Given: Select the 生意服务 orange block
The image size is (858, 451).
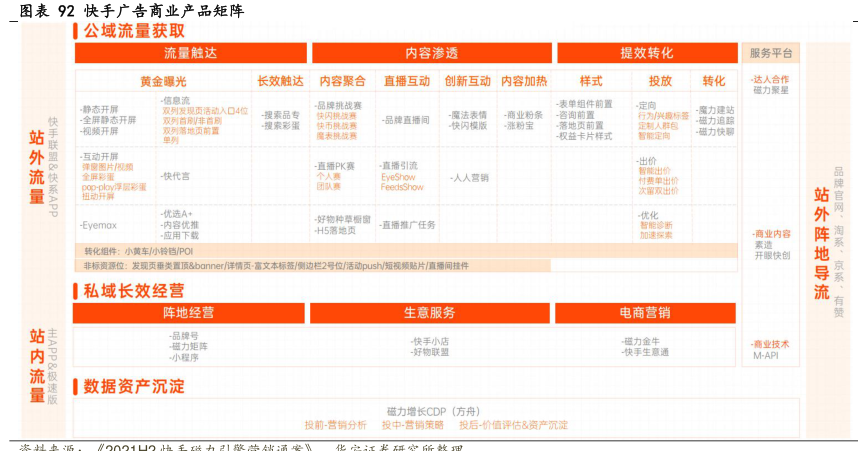Looking at the screenshot, I should [x=430, y=313].
